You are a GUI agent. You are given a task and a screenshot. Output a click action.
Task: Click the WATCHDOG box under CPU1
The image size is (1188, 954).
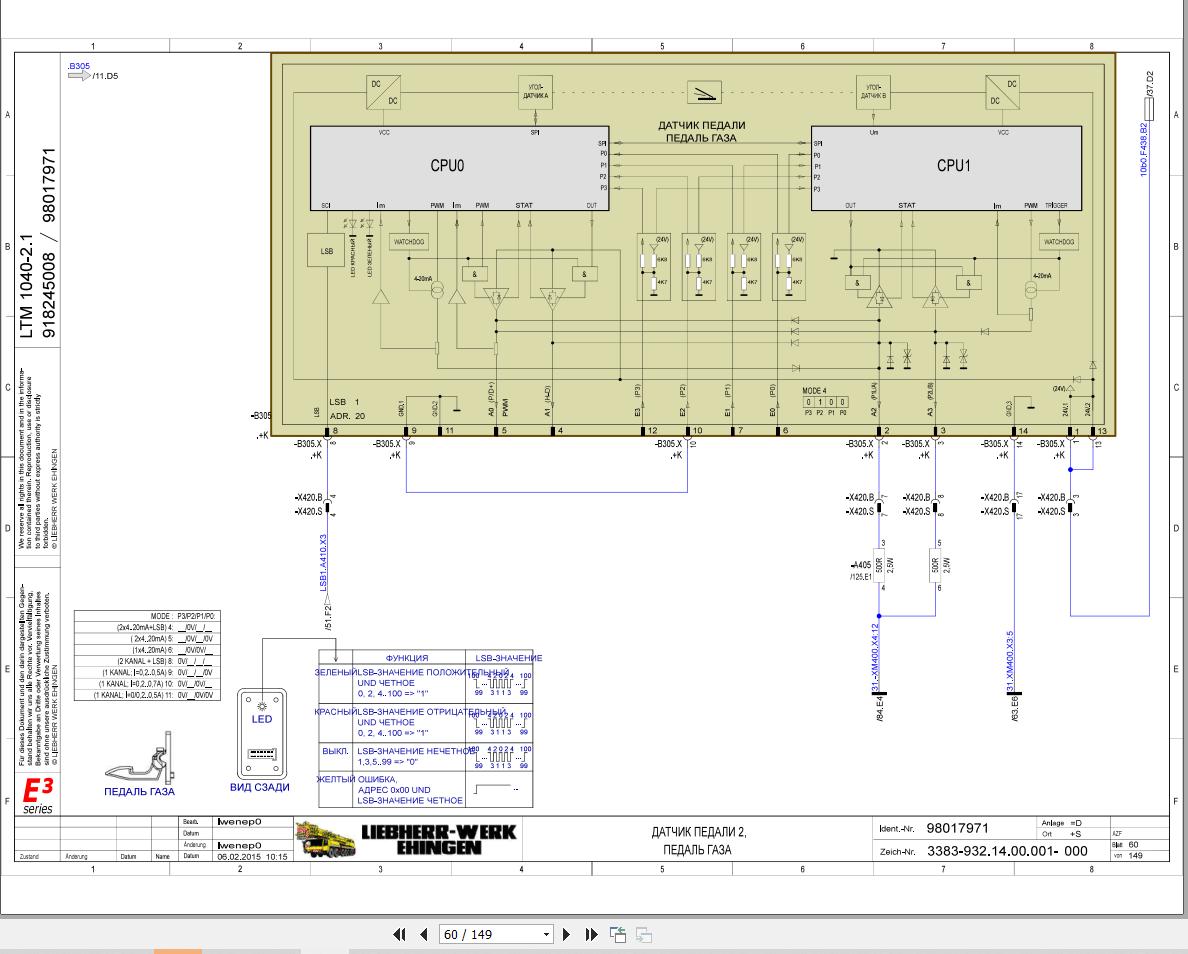click(1058, 242)
